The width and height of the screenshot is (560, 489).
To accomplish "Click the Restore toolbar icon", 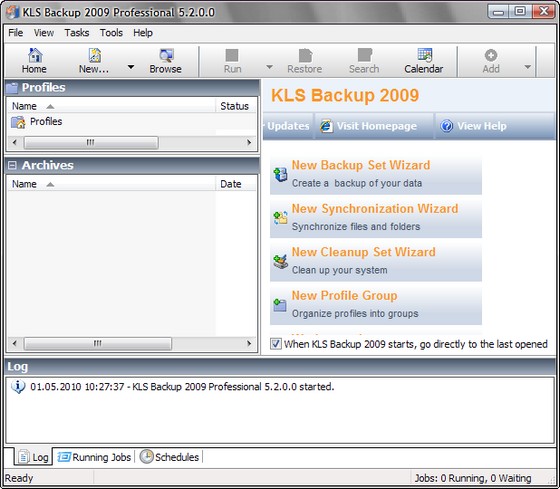I will (305, 55).
